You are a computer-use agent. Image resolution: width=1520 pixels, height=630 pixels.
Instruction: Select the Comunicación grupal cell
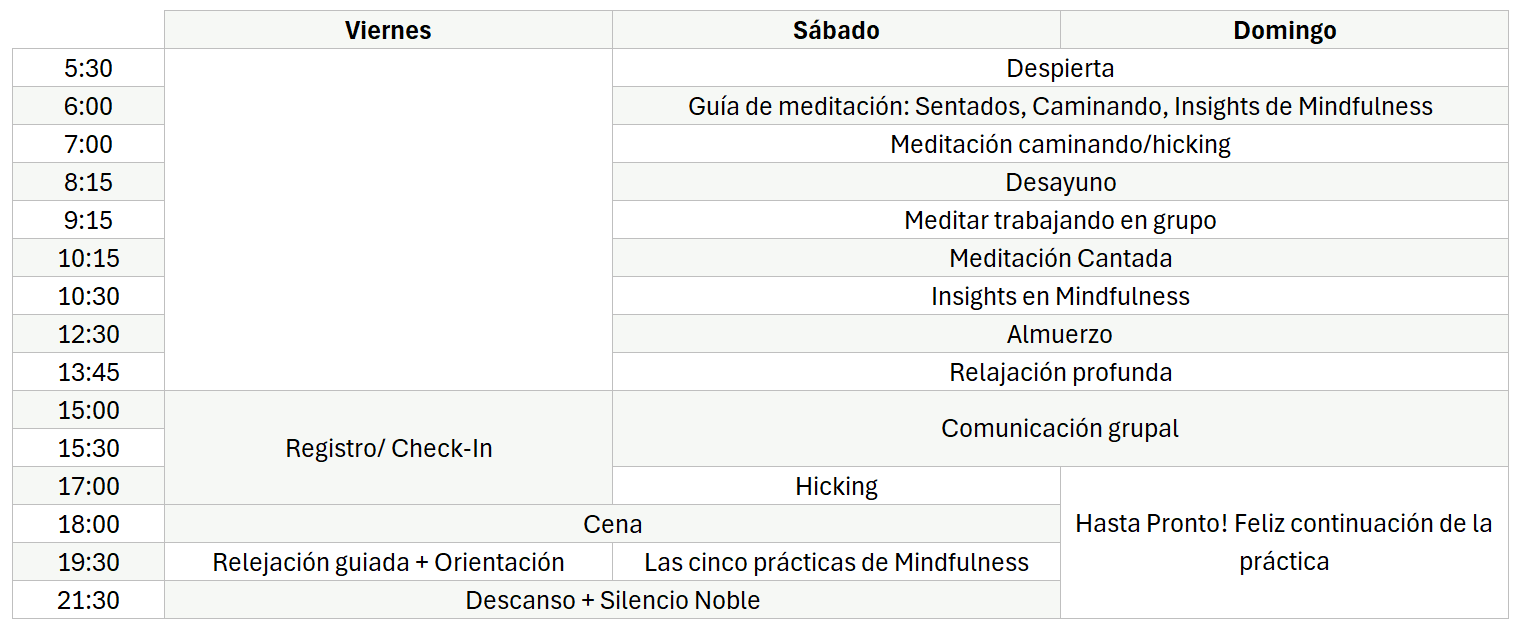pos(1060,428)
